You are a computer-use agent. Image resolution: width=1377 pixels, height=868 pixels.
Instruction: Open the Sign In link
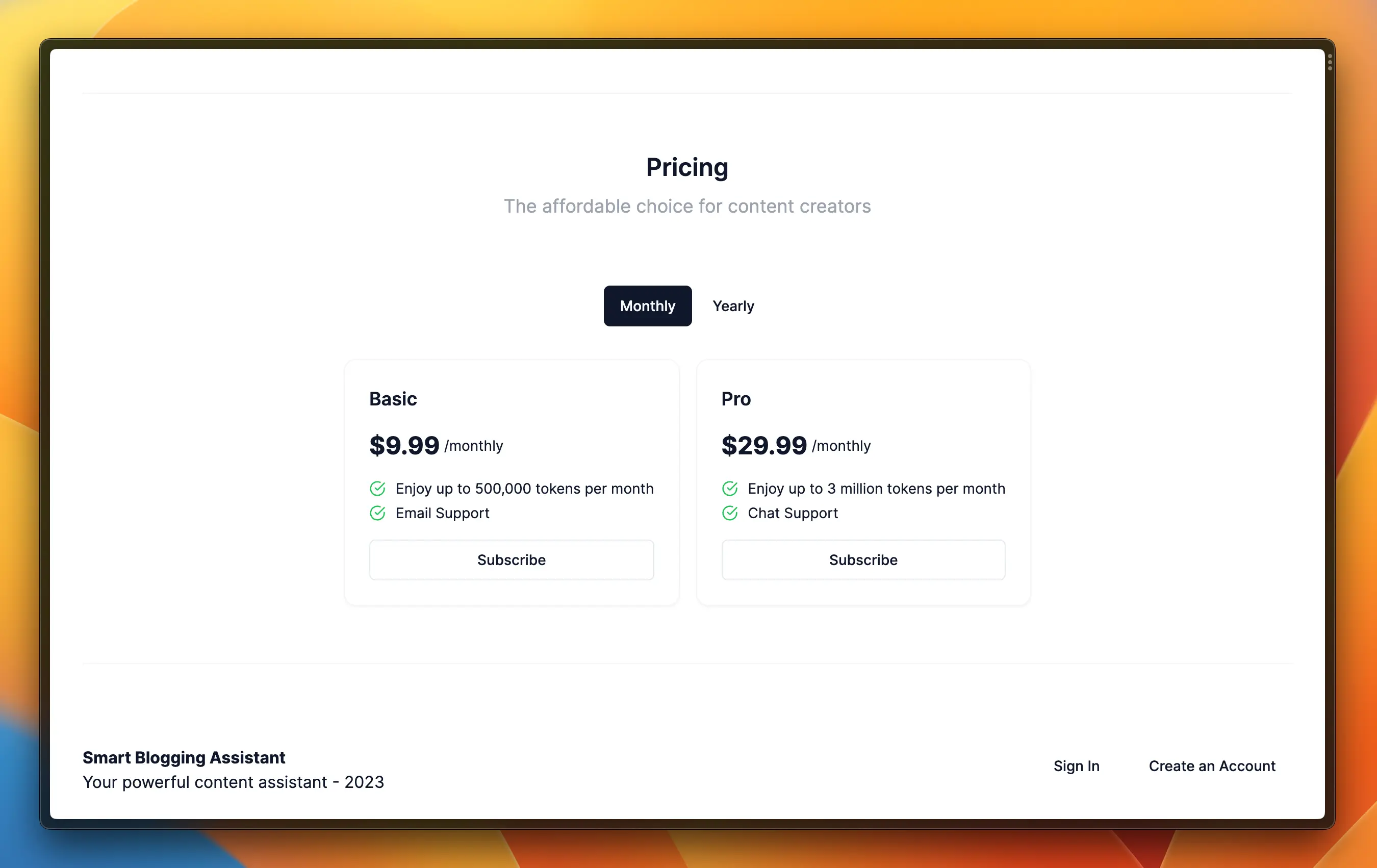1076,765
